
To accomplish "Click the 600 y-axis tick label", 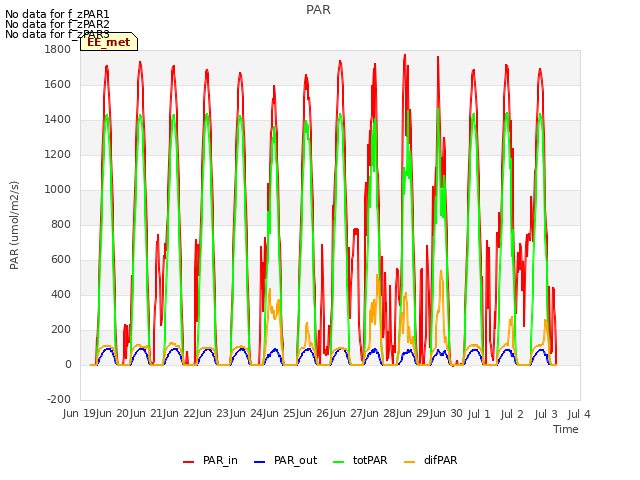I will coord(61,260).
